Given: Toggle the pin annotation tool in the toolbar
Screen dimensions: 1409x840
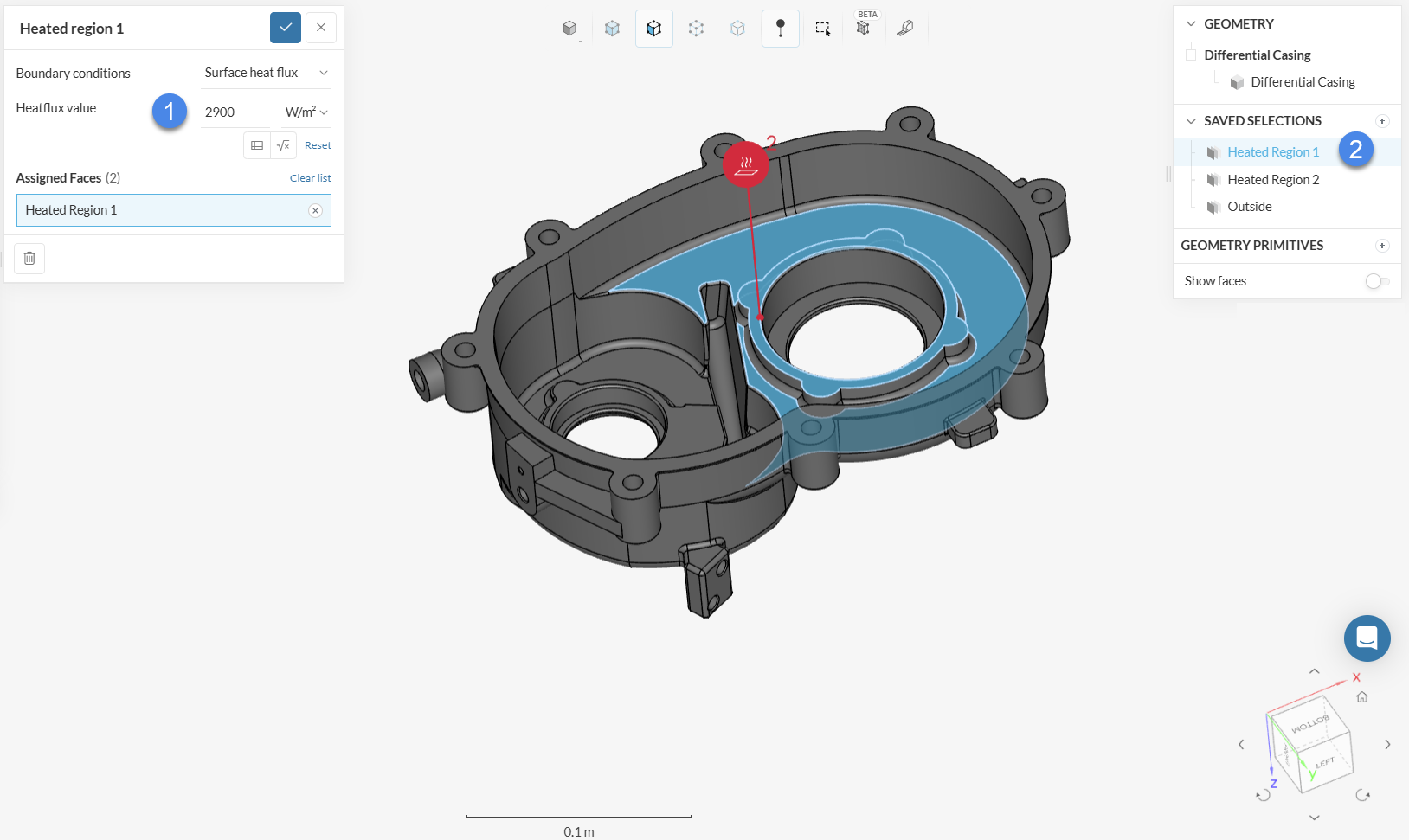Looking at the screenshot, I should pos(780,29).
